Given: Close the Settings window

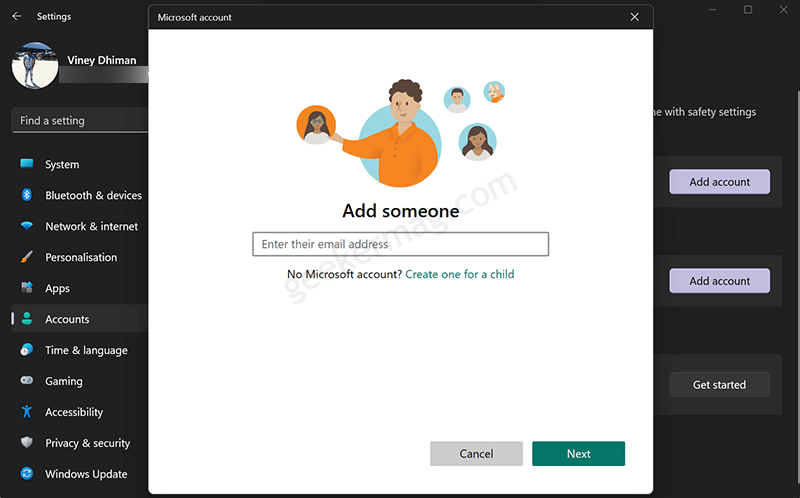Looking at the screenshot, I should click(784, 10).
